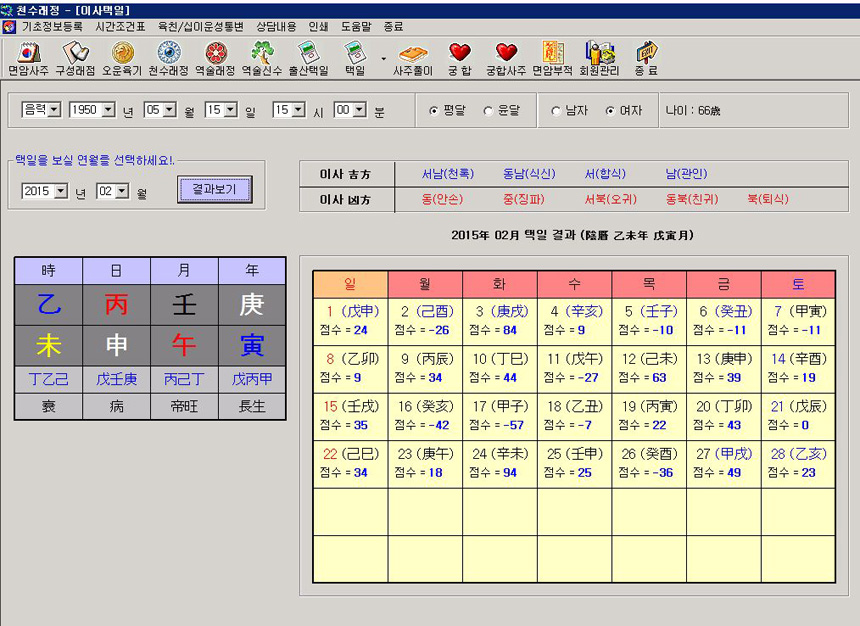Open the 면암사주 toolbar icon

tap(28, 58)
